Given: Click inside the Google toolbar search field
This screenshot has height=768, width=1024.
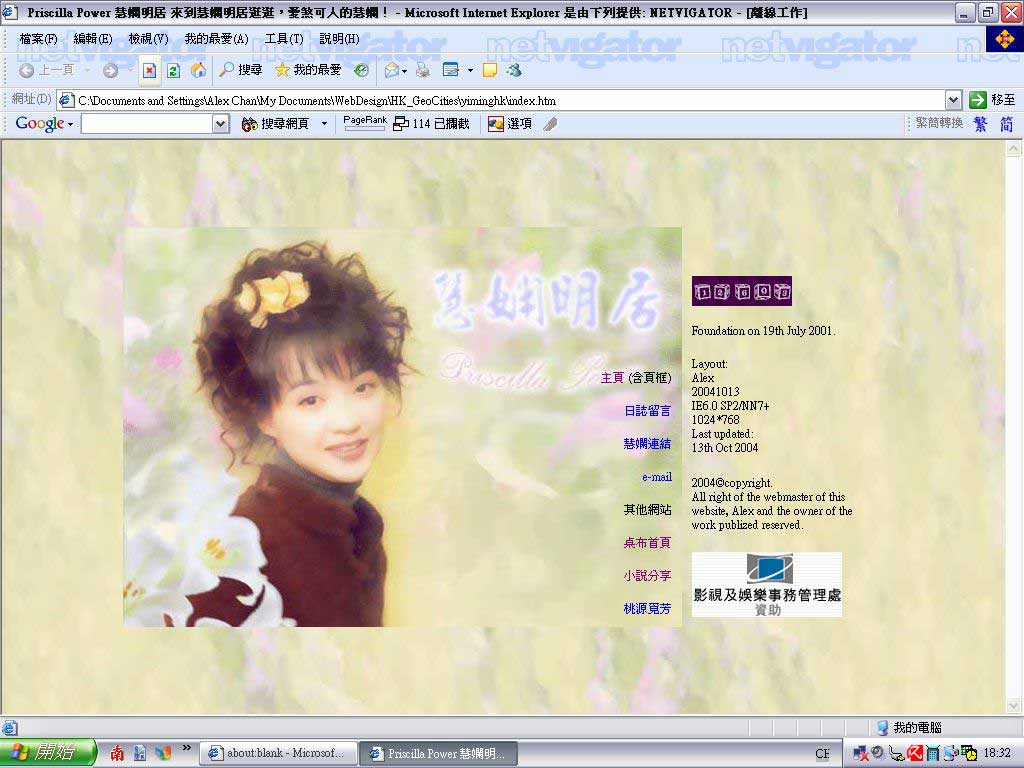Looking at the screenshot, I should pyautogui.click(x=148, y=123).
